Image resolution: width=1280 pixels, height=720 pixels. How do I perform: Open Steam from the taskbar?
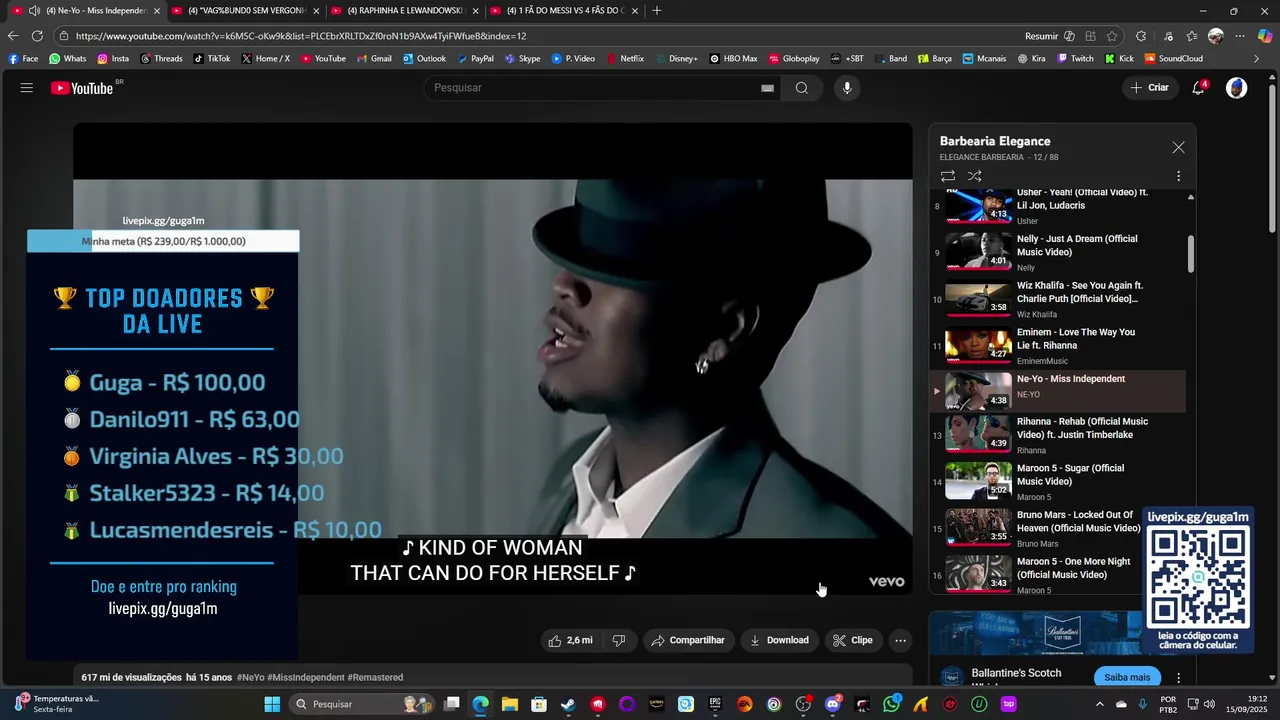[x=568, y=704]
